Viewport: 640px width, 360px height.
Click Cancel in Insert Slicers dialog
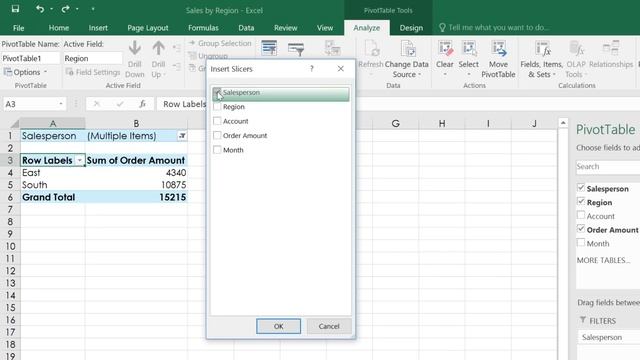pos(329,326)
